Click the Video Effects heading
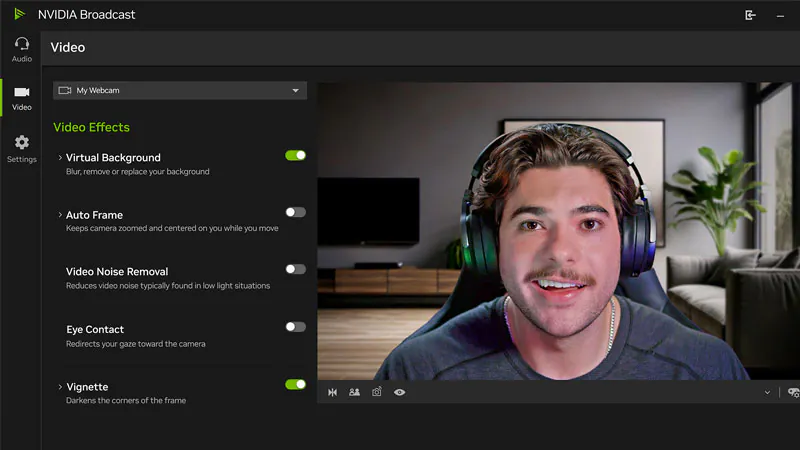Viewport: 800px width, 450px height. [x=91, y=127]
